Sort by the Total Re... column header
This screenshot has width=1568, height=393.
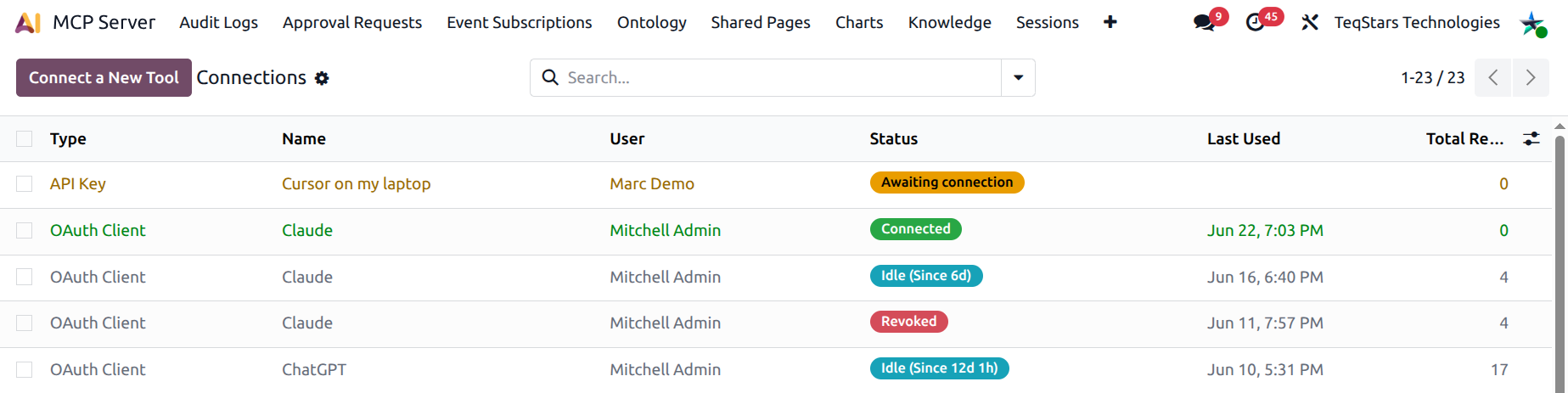coord(1464,139)
